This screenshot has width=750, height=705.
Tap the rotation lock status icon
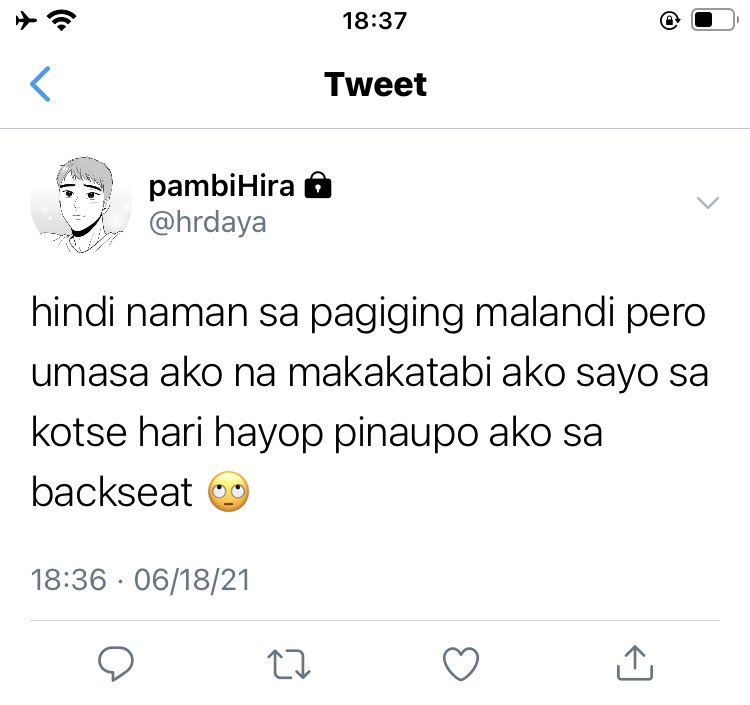tap(670, 21)
